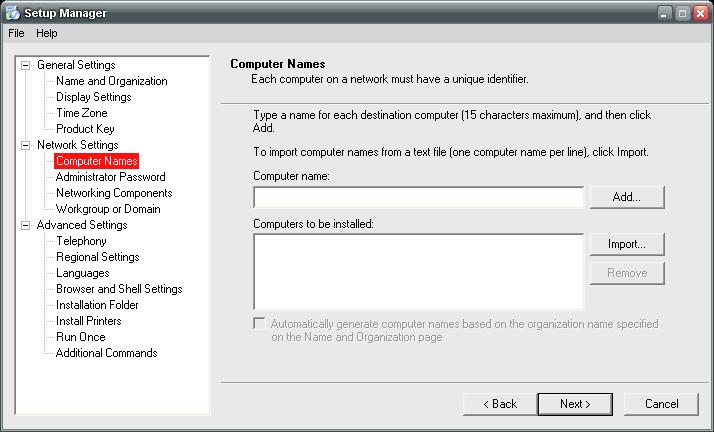Select Workgroup or Domain item

(108, 209)
